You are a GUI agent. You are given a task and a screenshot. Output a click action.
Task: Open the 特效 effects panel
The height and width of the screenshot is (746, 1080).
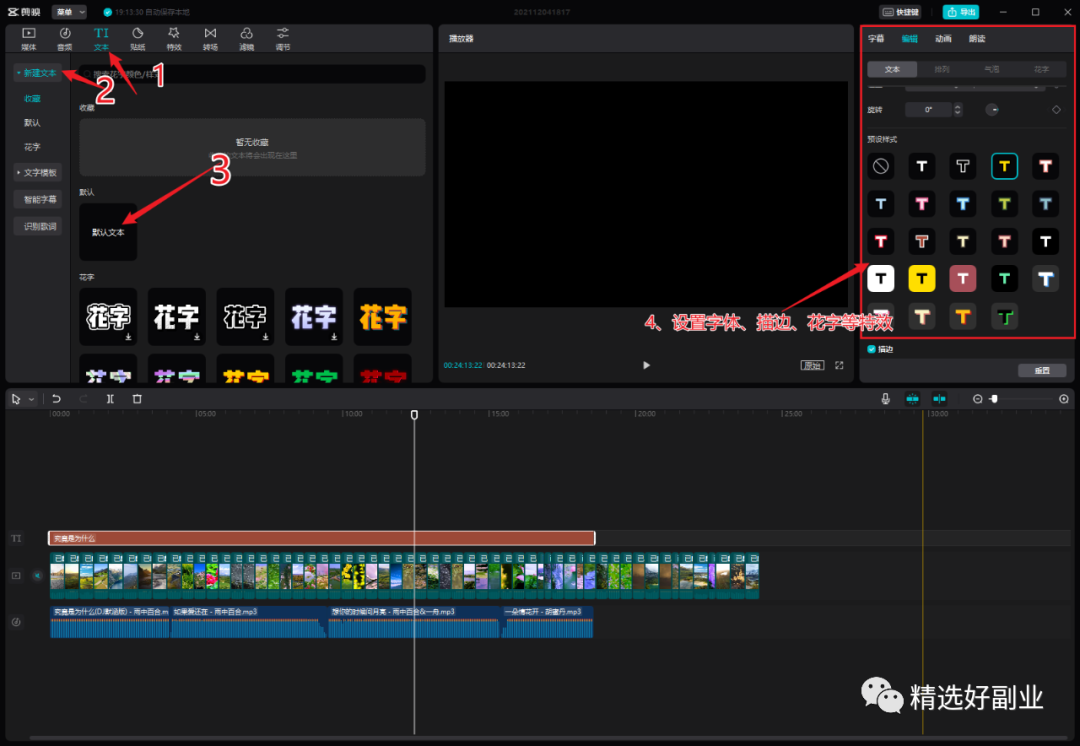(174, 38)
